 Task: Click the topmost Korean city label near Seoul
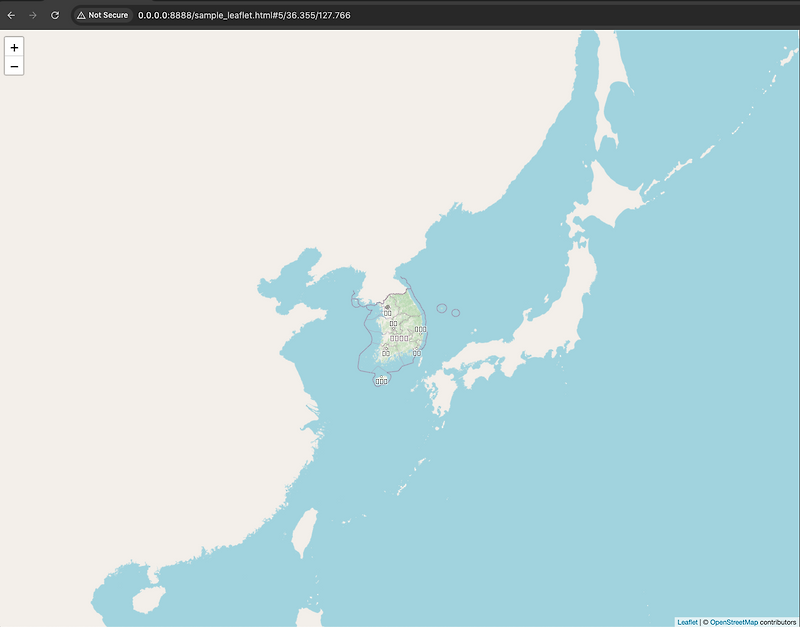click(387, 313)
